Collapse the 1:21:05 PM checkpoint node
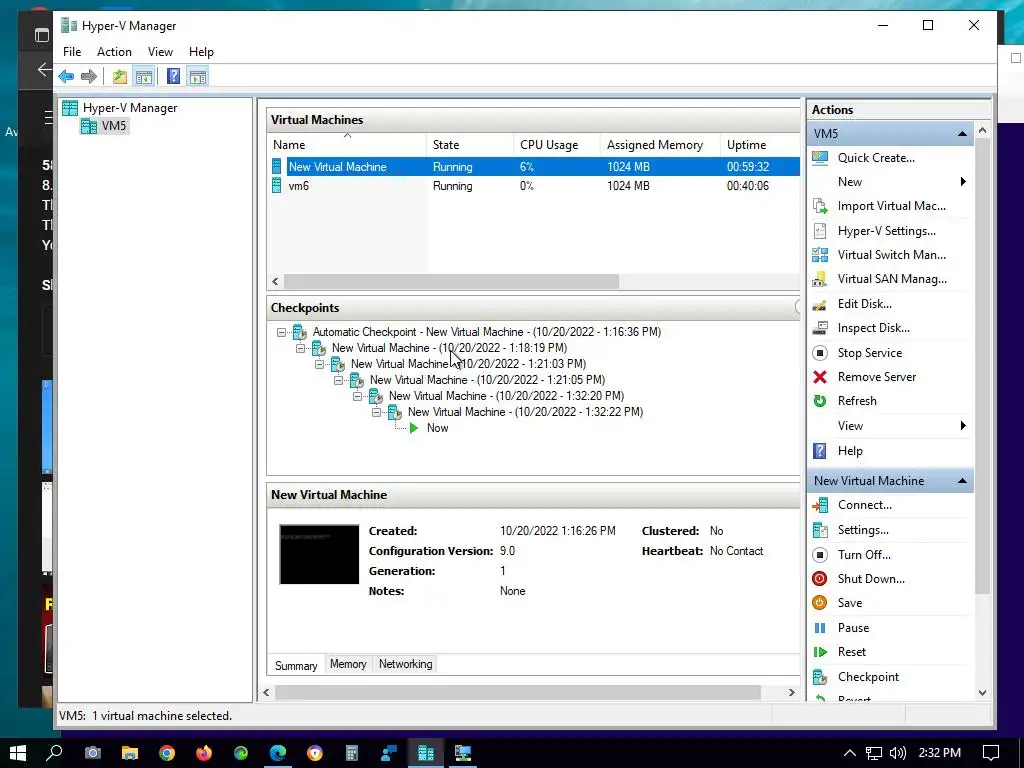The height and width of the screenshot is (768, 1024). click(x=338, y=380)
